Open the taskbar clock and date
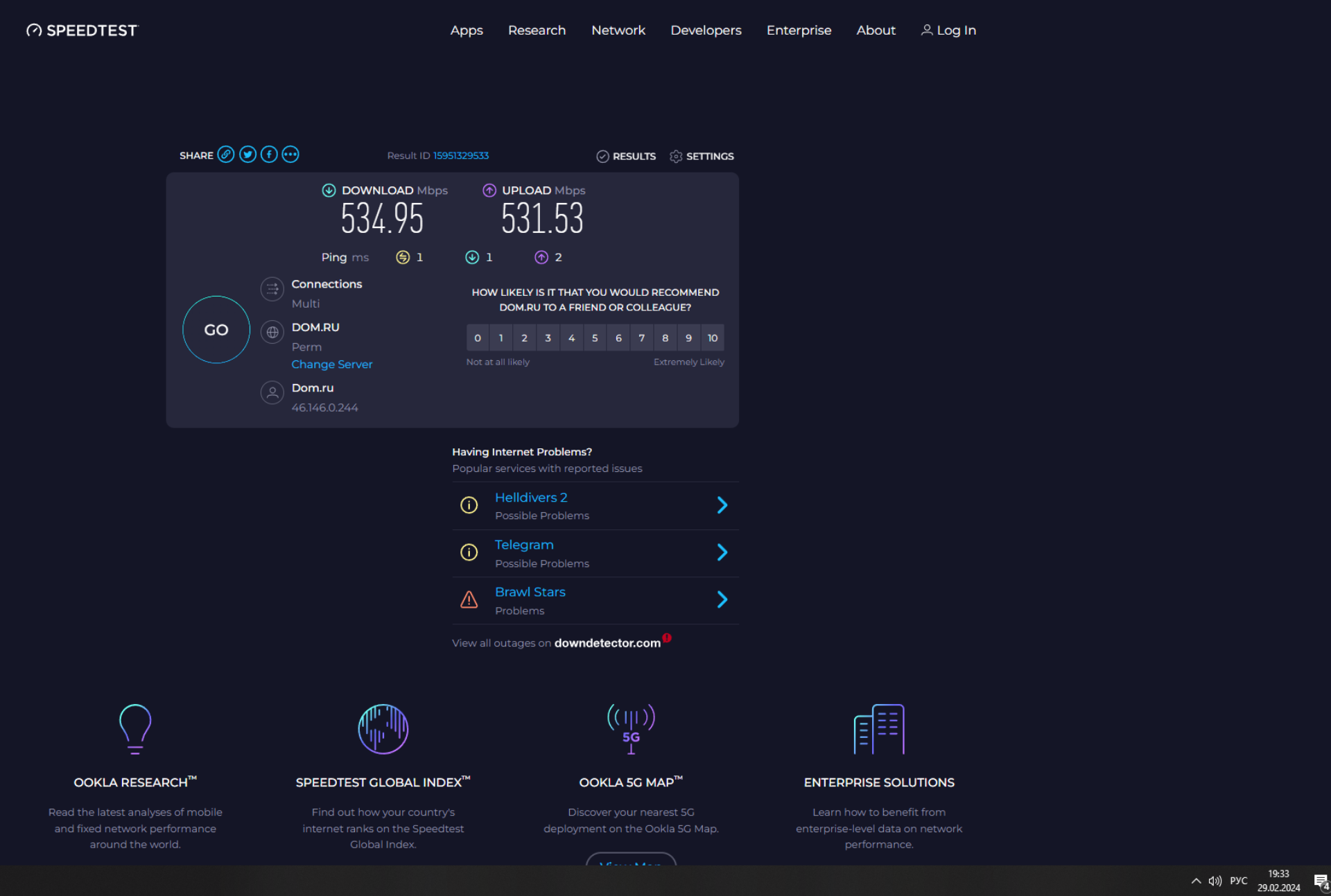Screen dimensions: 1331x896 tap(1279, 881)
